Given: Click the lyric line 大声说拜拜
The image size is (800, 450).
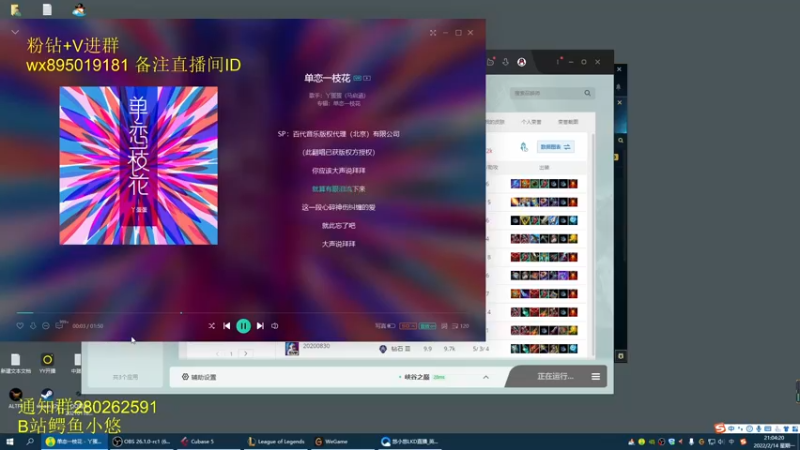Looking at the screenshot, I should [x=338, y=244].
